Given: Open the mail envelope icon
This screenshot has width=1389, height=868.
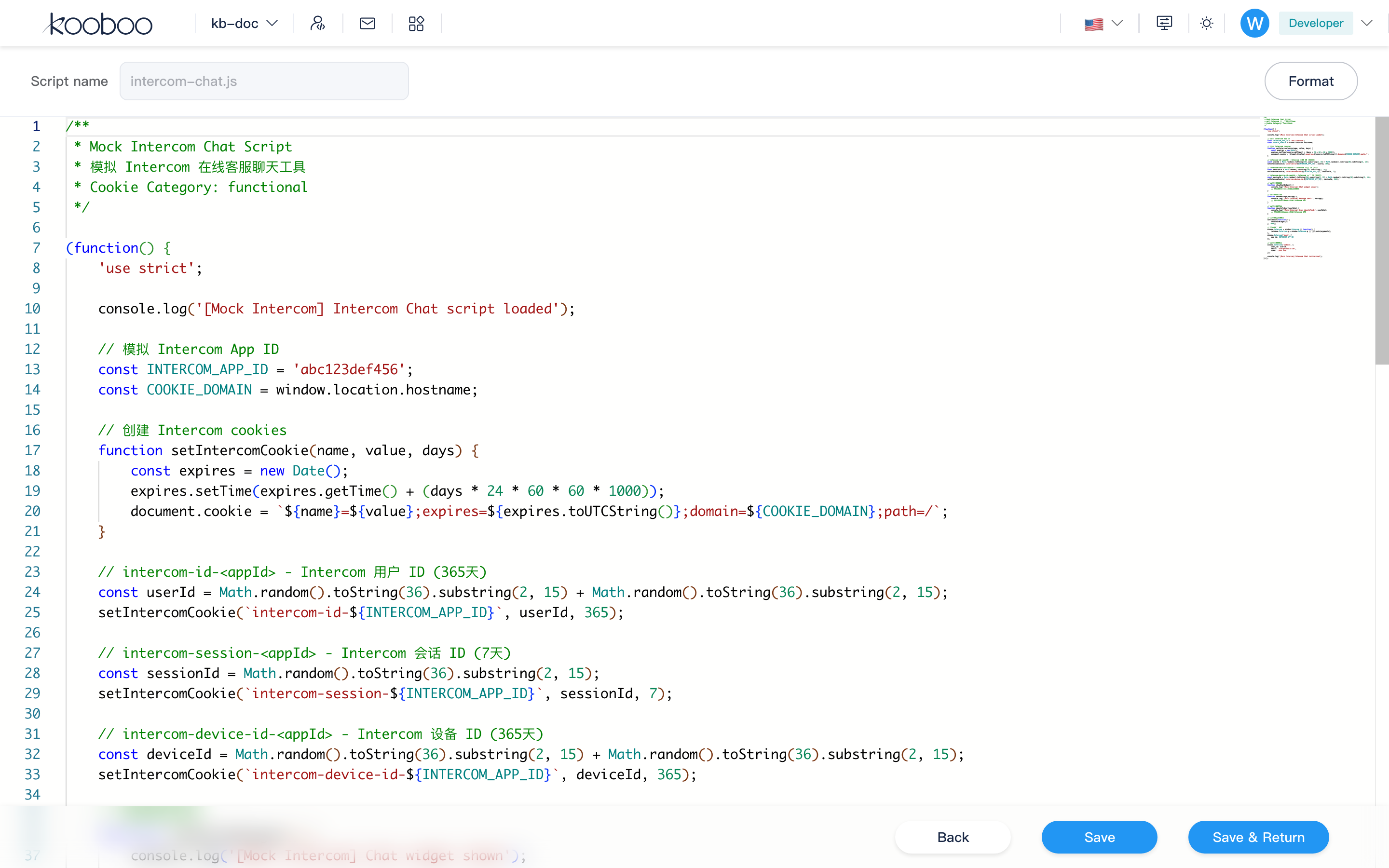Looking at the screenshot, I should pos(368,24).
